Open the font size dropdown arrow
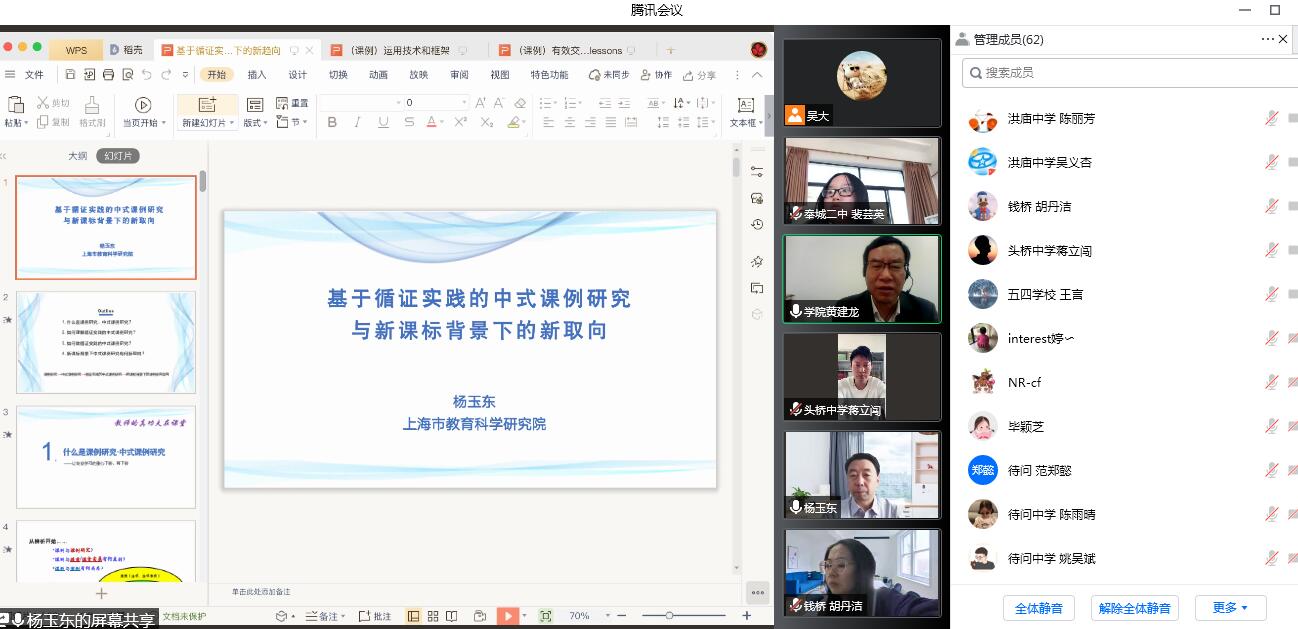 point(464,102)
